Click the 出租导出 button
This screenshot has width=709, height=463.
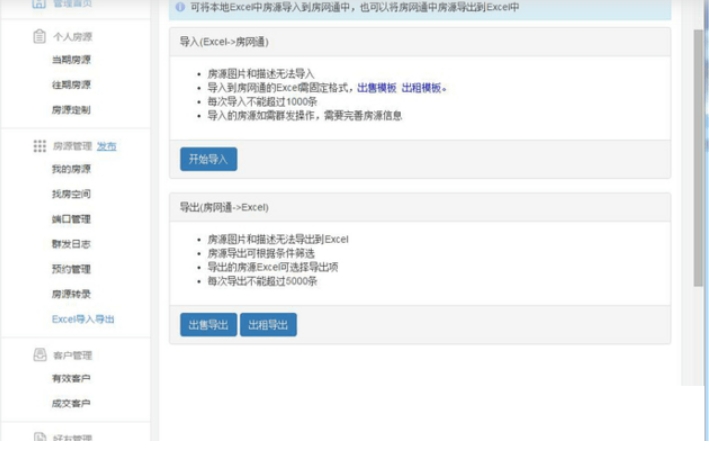(268, 325)
